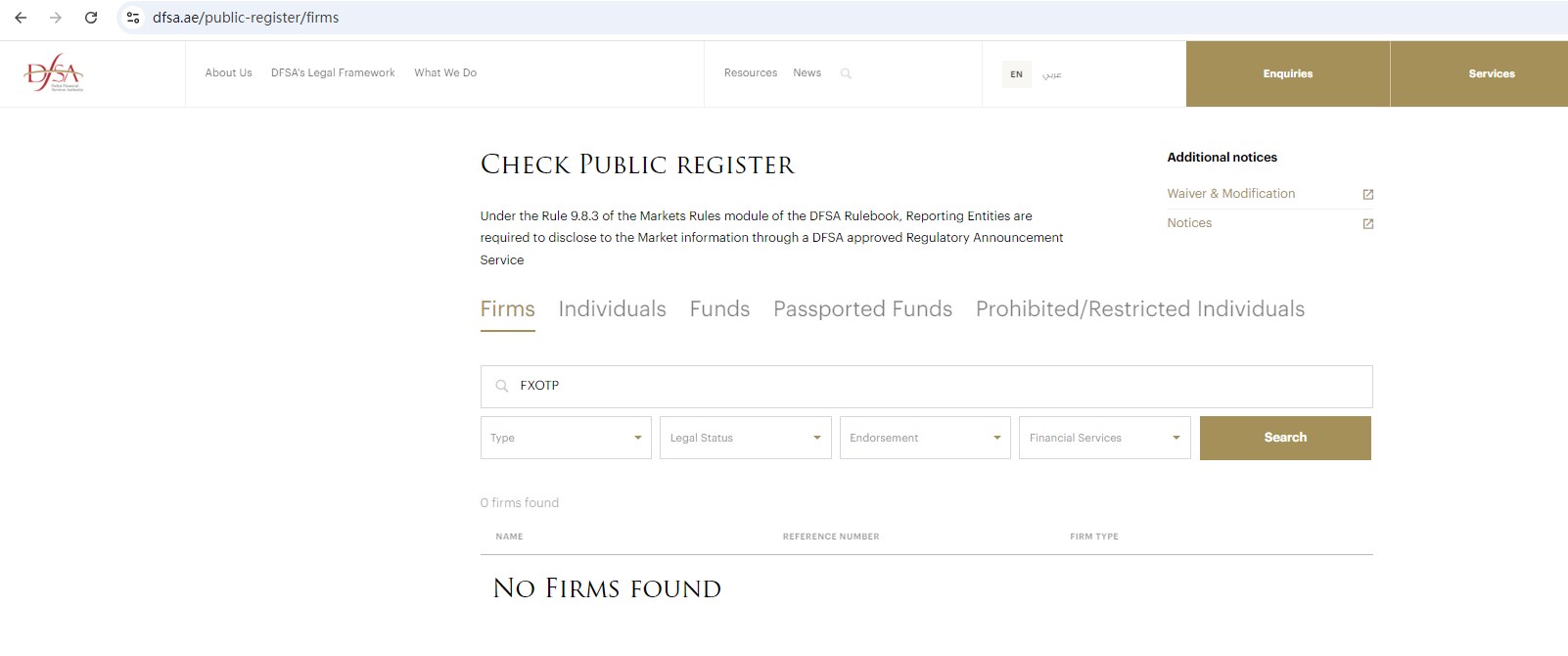1568x656 pixels.
Task: Click the browser forward arrow
Action: click(56, 18)
